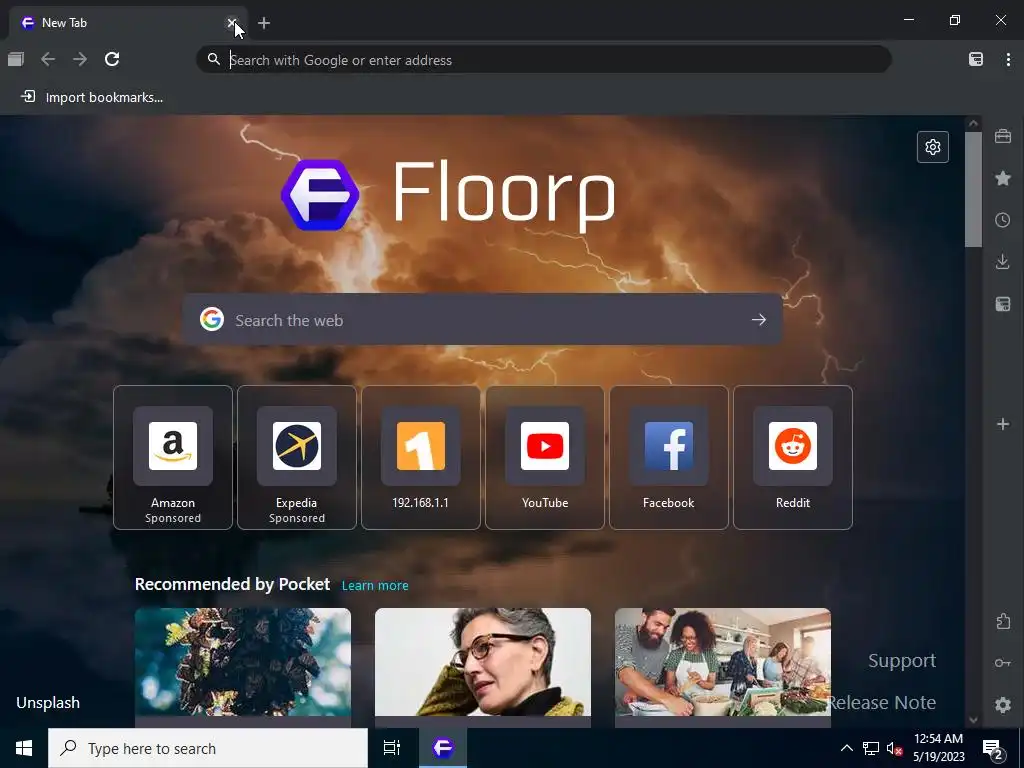Open the Reddit shortcut tile
The width and height of the screenshot is (1024, 768).
(x=793, y=457)
